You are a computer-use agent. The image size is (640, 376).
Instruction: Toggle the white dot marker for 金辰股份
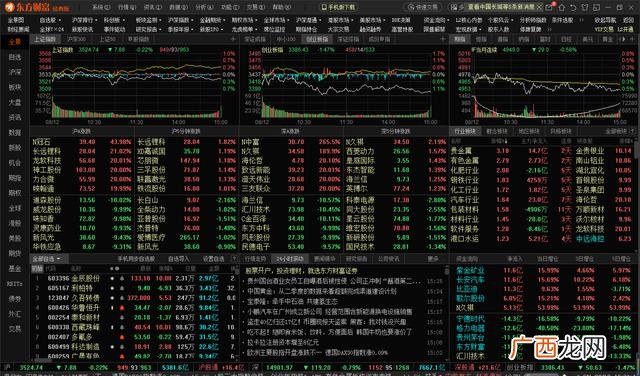coord(112,278)
